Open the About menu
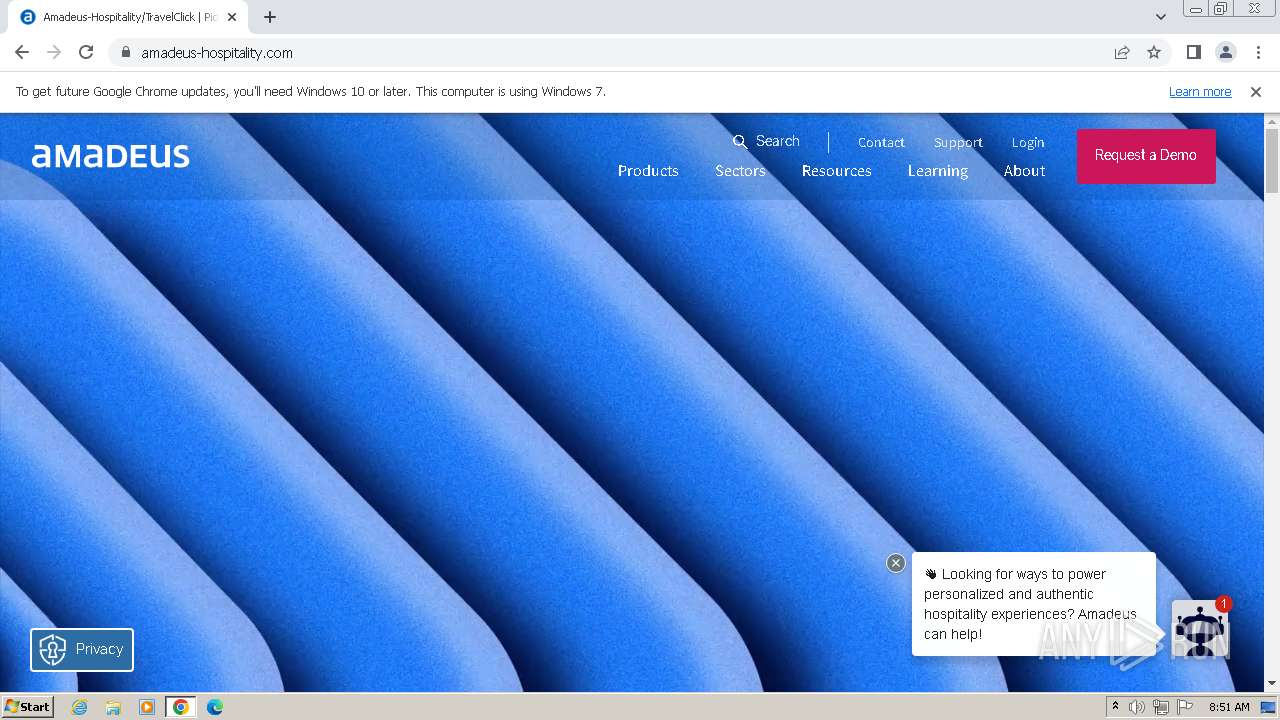The width and height of the screenshot is (1280, 720). (x=1025, y=171)
